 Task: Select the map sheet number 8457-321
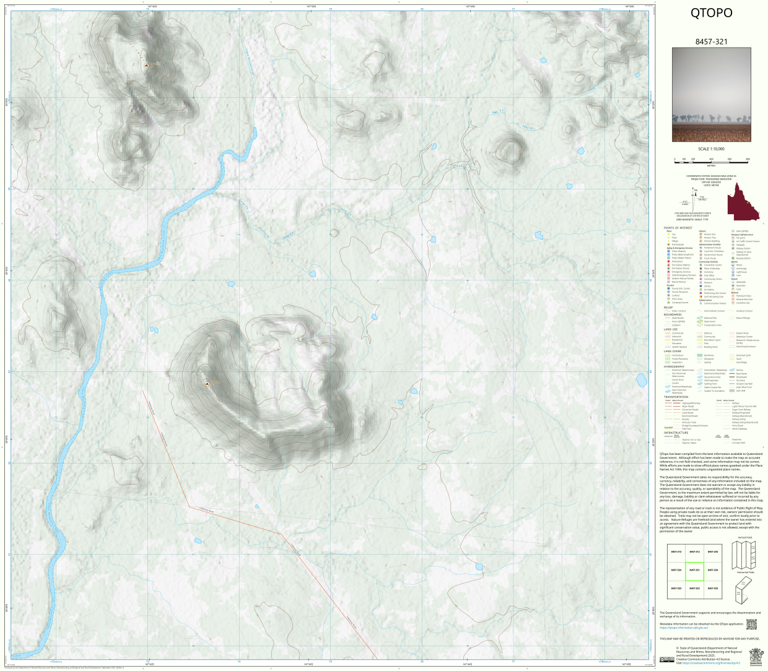click(x=711, y=42)
